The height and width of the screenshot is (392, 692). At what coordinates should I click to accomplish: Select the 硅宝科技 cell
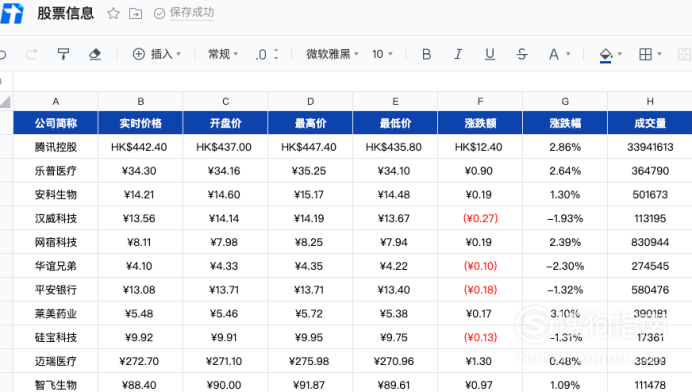[56, 337]
